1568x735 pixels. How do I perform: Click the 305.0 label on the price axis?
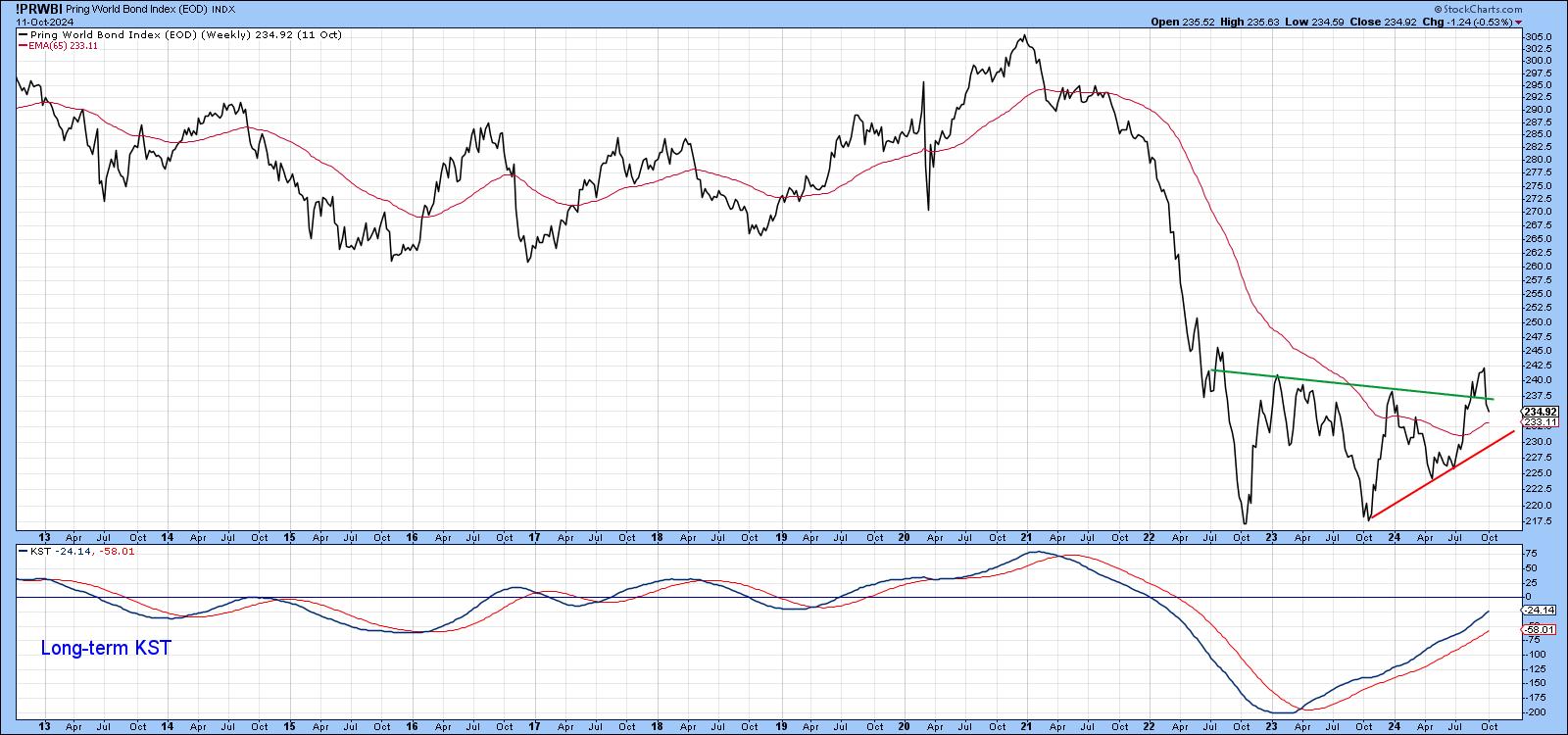tap(1541, 36)
